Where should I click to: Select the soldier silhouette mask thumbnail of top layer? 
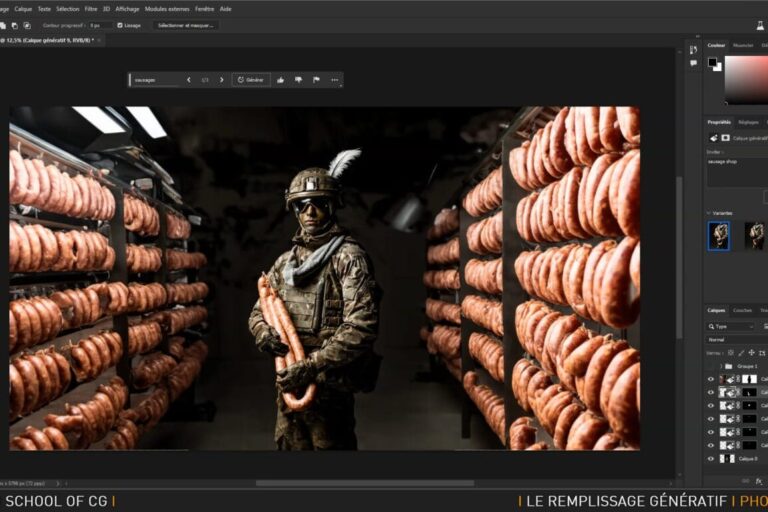coord(749,379)
